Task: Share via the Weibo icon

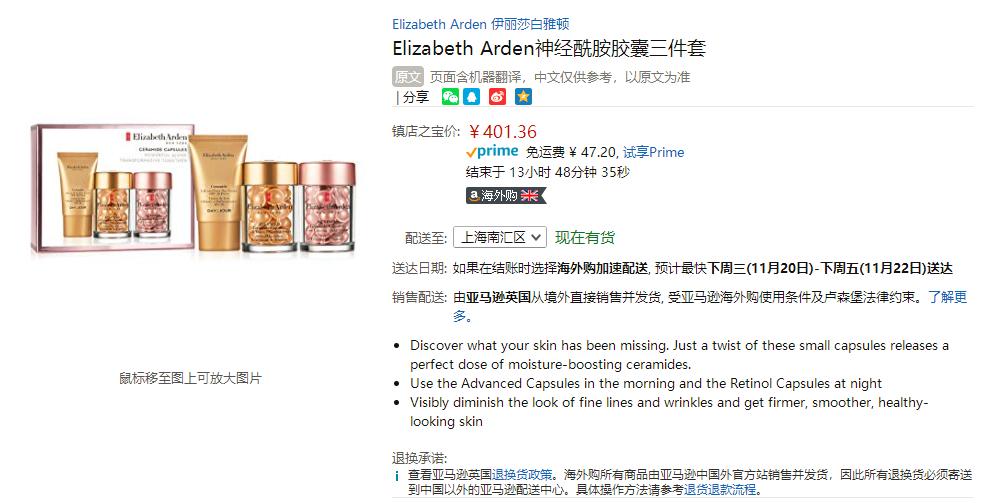Action: (498, 96)
